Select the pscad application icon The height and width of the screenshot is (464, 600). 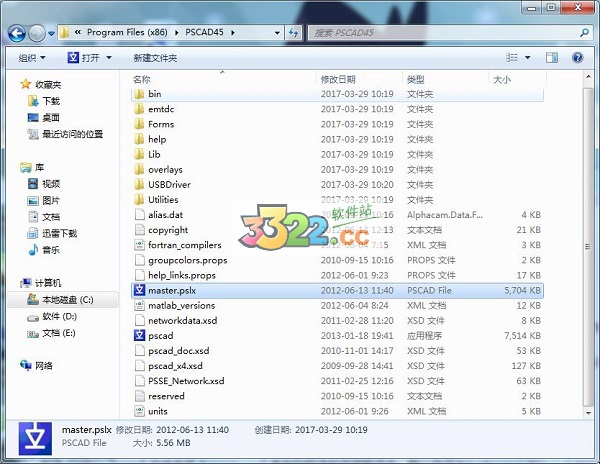pyautogui.click(x=139, y=335)
